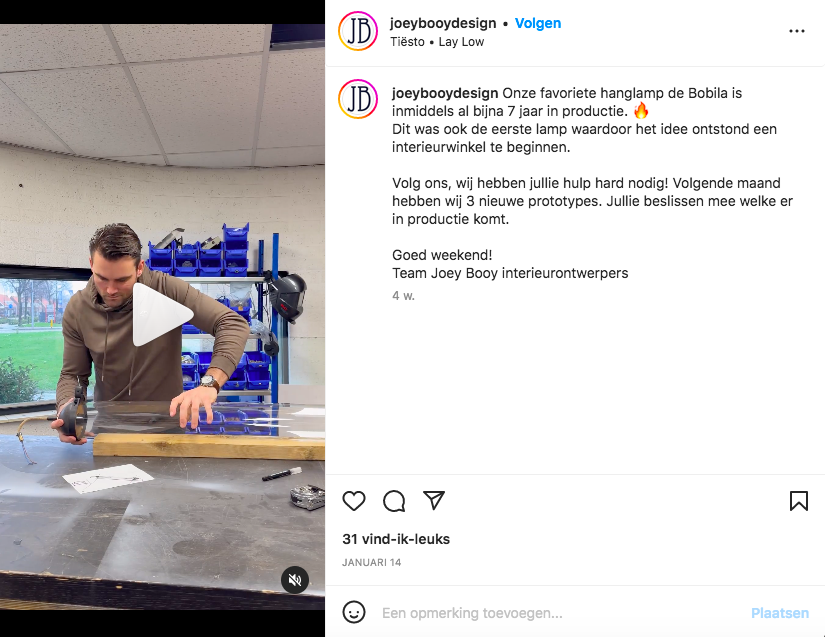This screenshot has height=637, width=825.
Task: Click the fire emoji in the caption
Action: pos(641,110)
